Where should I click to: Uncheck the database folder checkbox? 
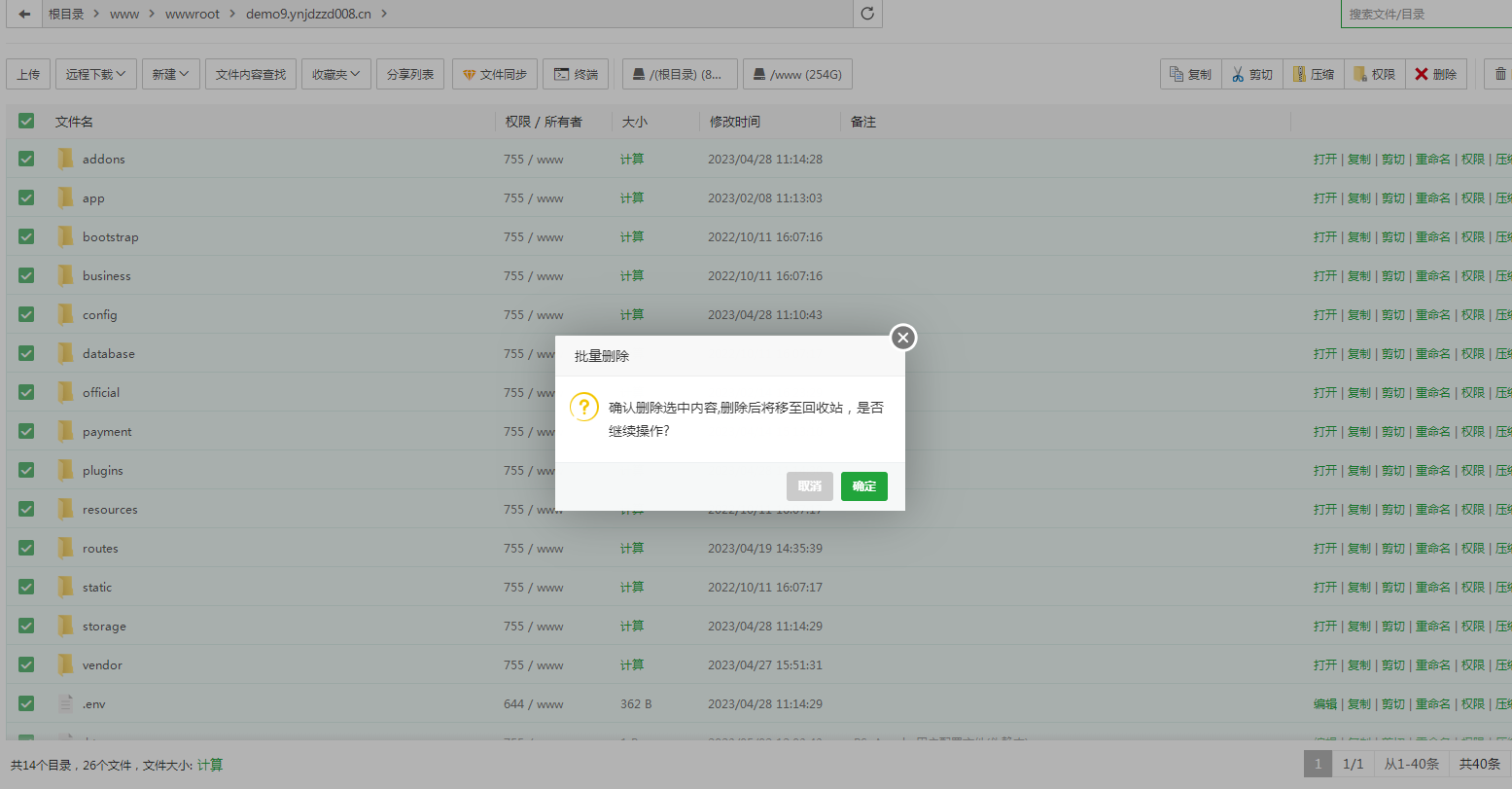[26, 353]
